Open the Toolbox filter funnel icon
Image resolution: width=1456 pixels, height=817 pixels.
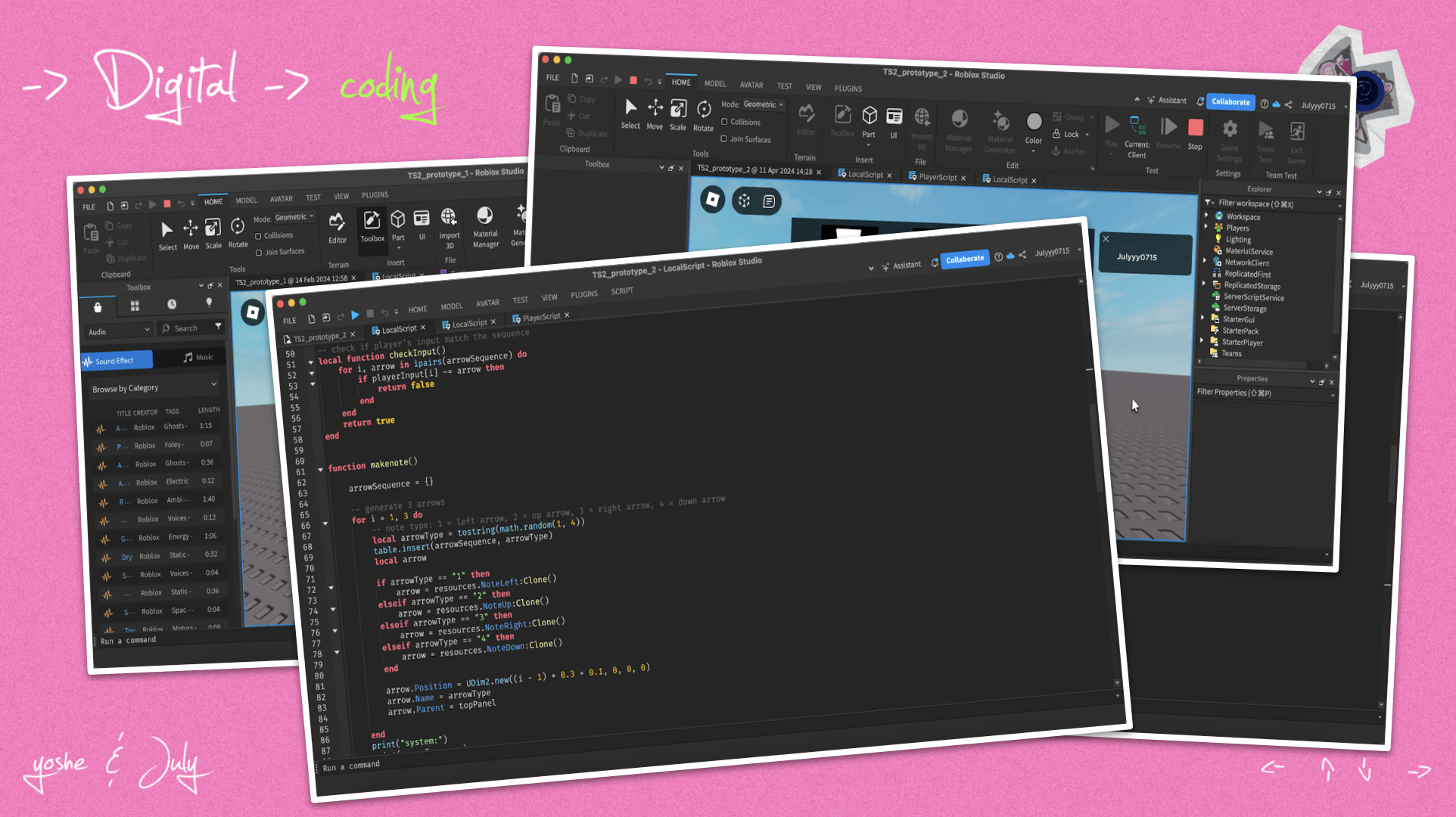point(218,326)
